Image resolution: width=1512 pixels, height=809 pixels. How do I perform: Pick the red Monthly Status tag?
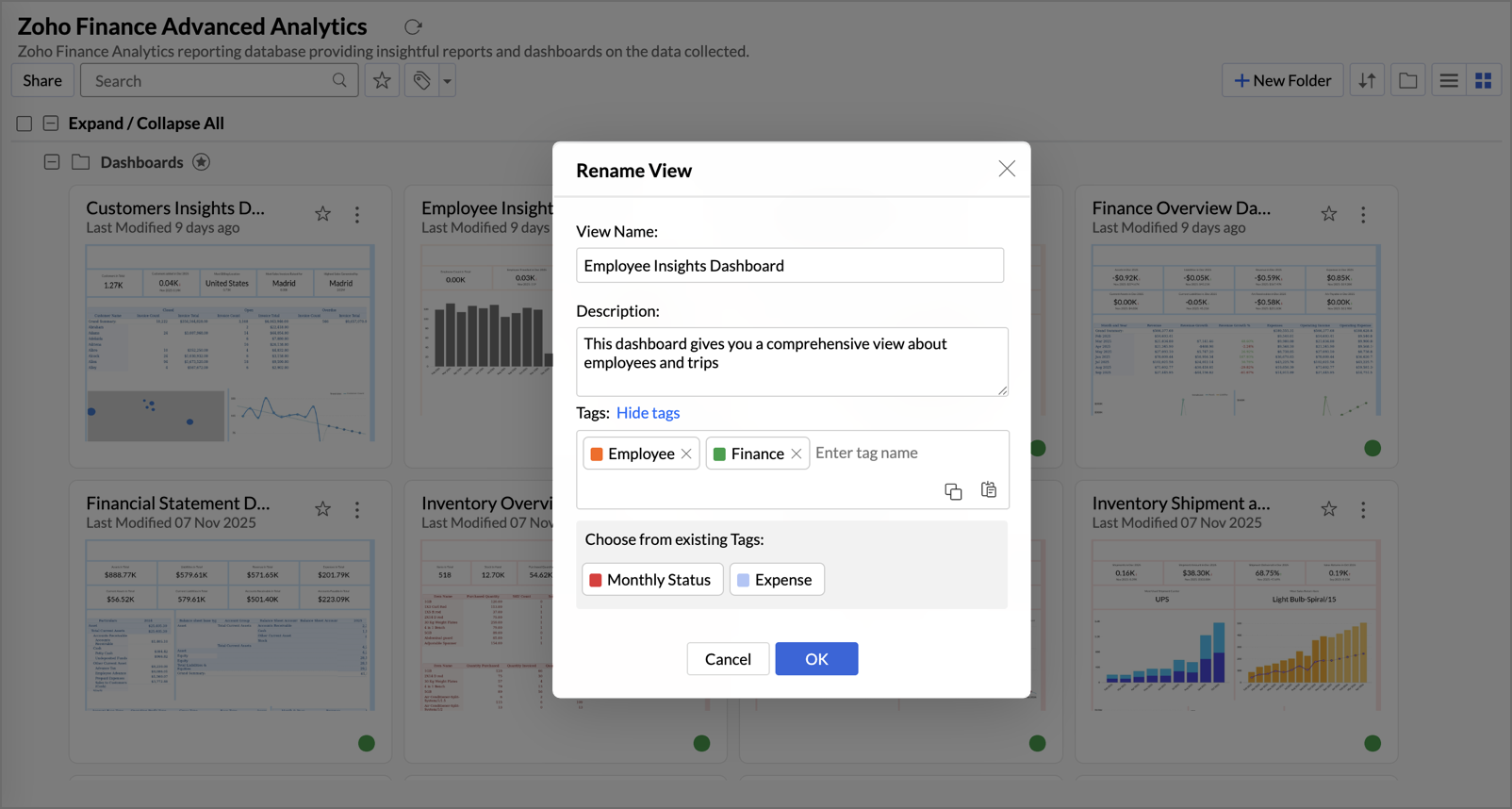click(x=652, y=580)
